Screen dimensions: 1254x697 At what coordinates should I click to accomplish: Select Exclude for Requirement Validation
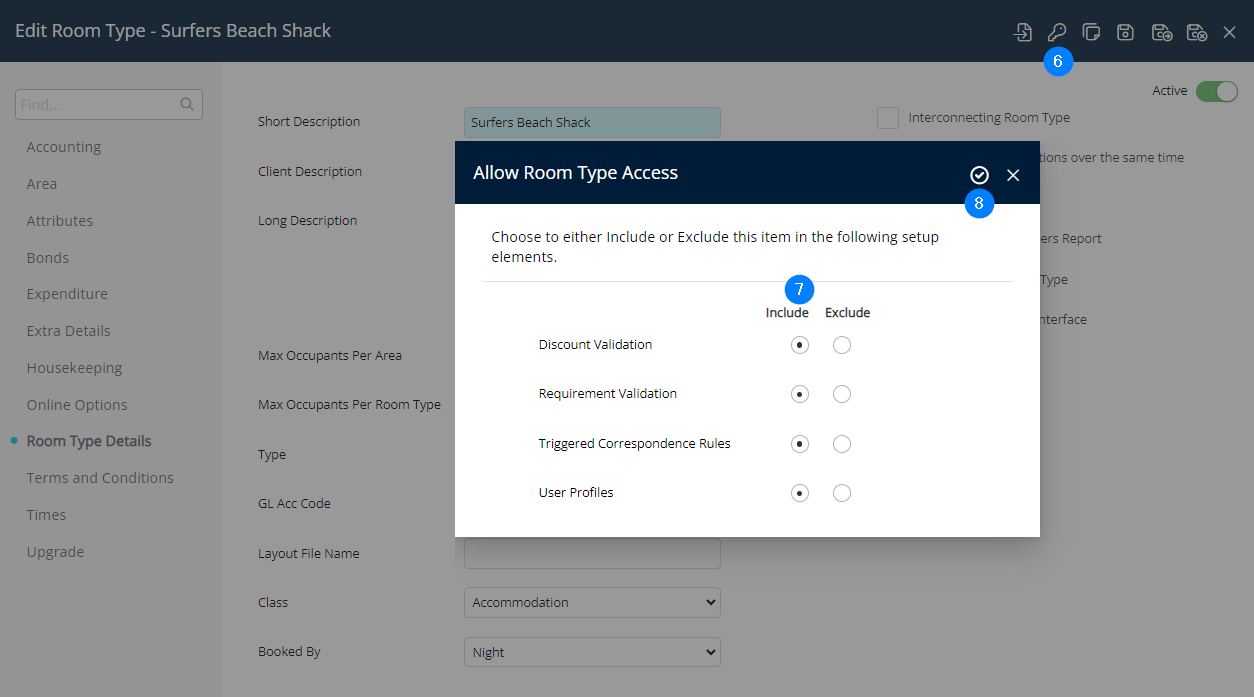pyautogui.click(x=842, y=394)
